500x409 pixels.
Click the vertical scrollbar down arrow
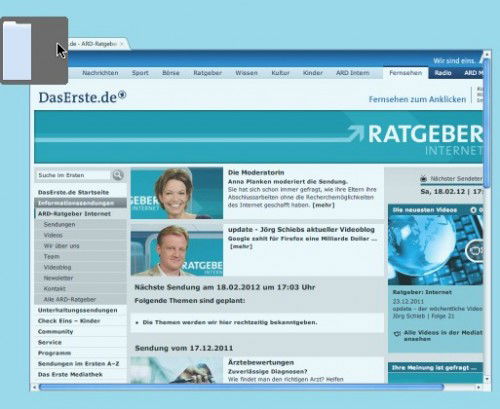point(487,379)
